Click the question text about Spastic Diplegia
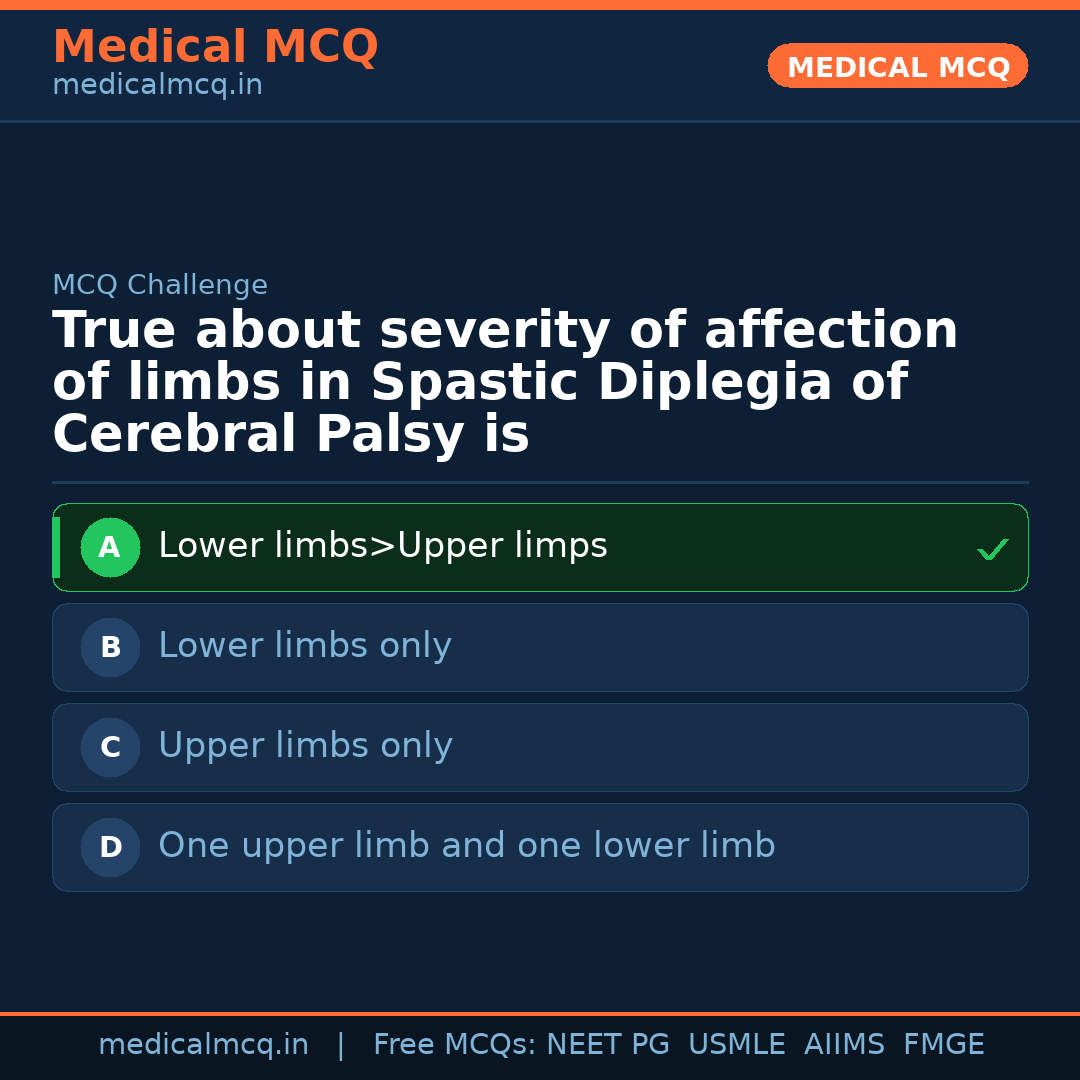This screenshot has width=1080, height=1080. (x=505, y=383)
